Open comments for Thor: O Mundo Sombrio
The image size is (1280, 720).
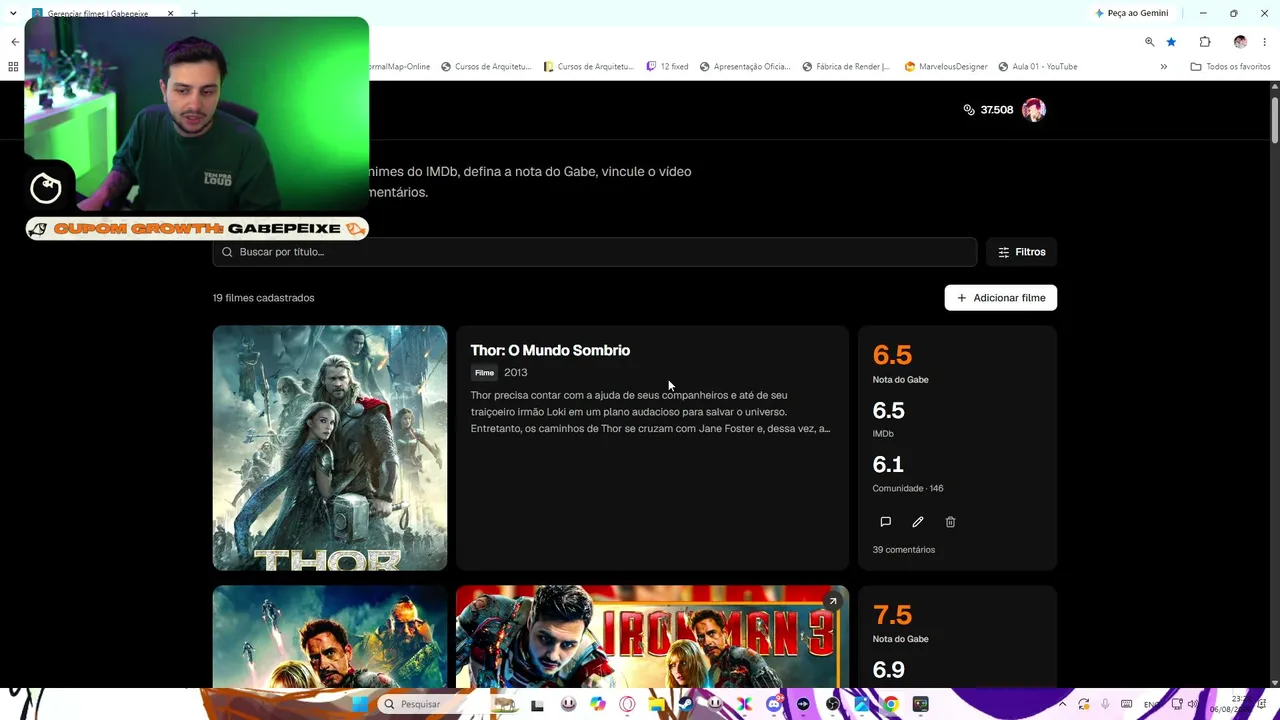click(885, 522)
